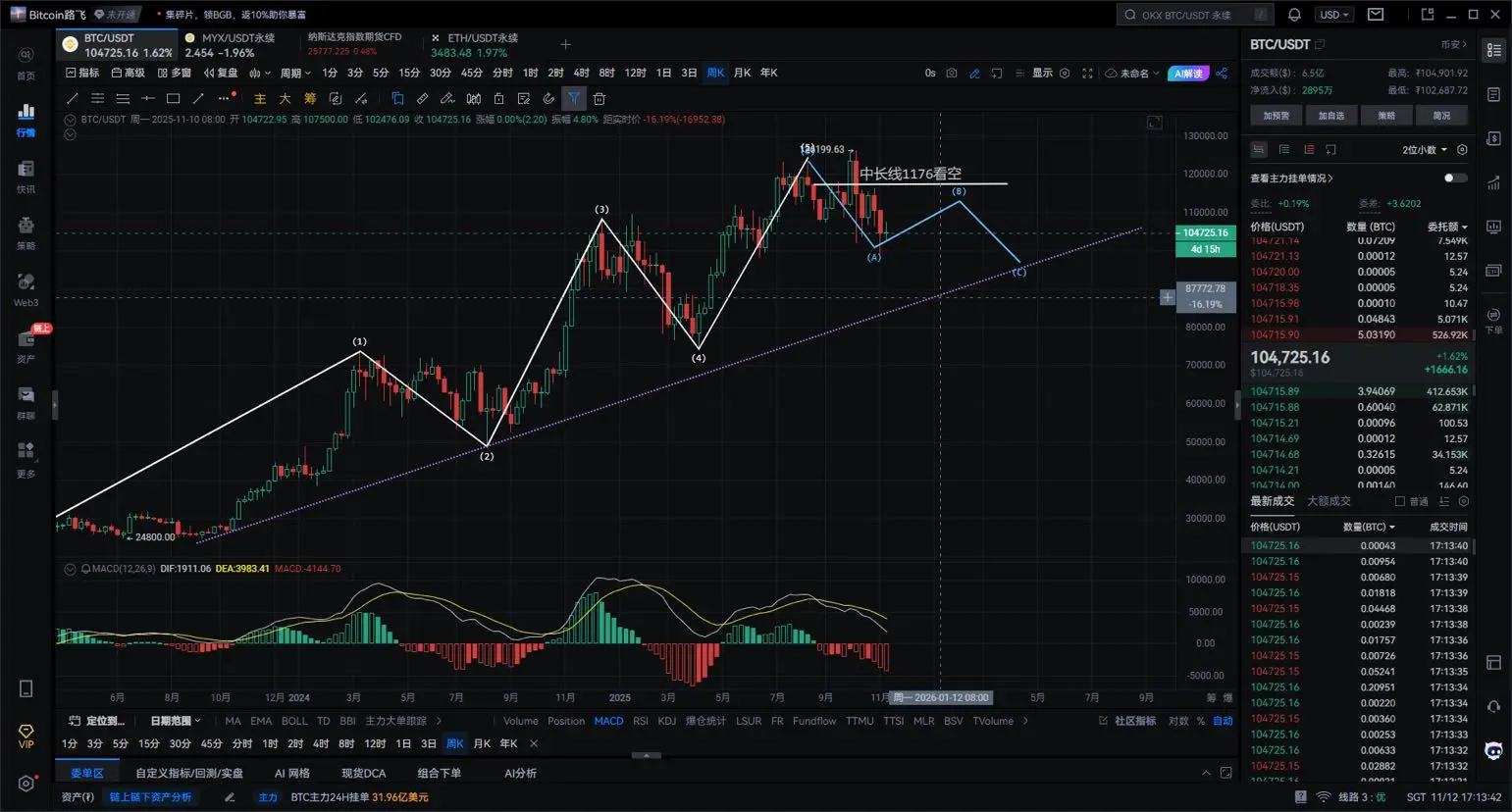Open the mail inbox icon
Screen dimensions: 1512x812
1376,15
